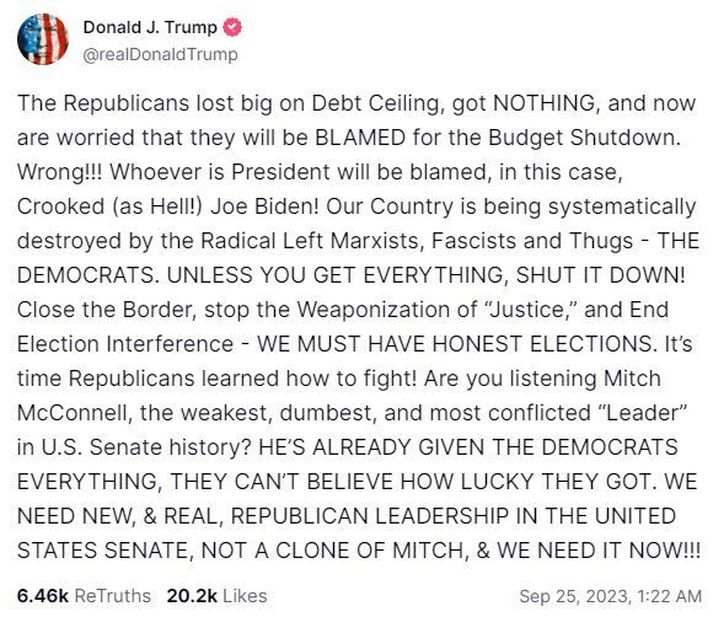Click the name McConnell in the post
Image resolution: width=713 pixels, height=617 pixels.
click(x=75, y=413)
